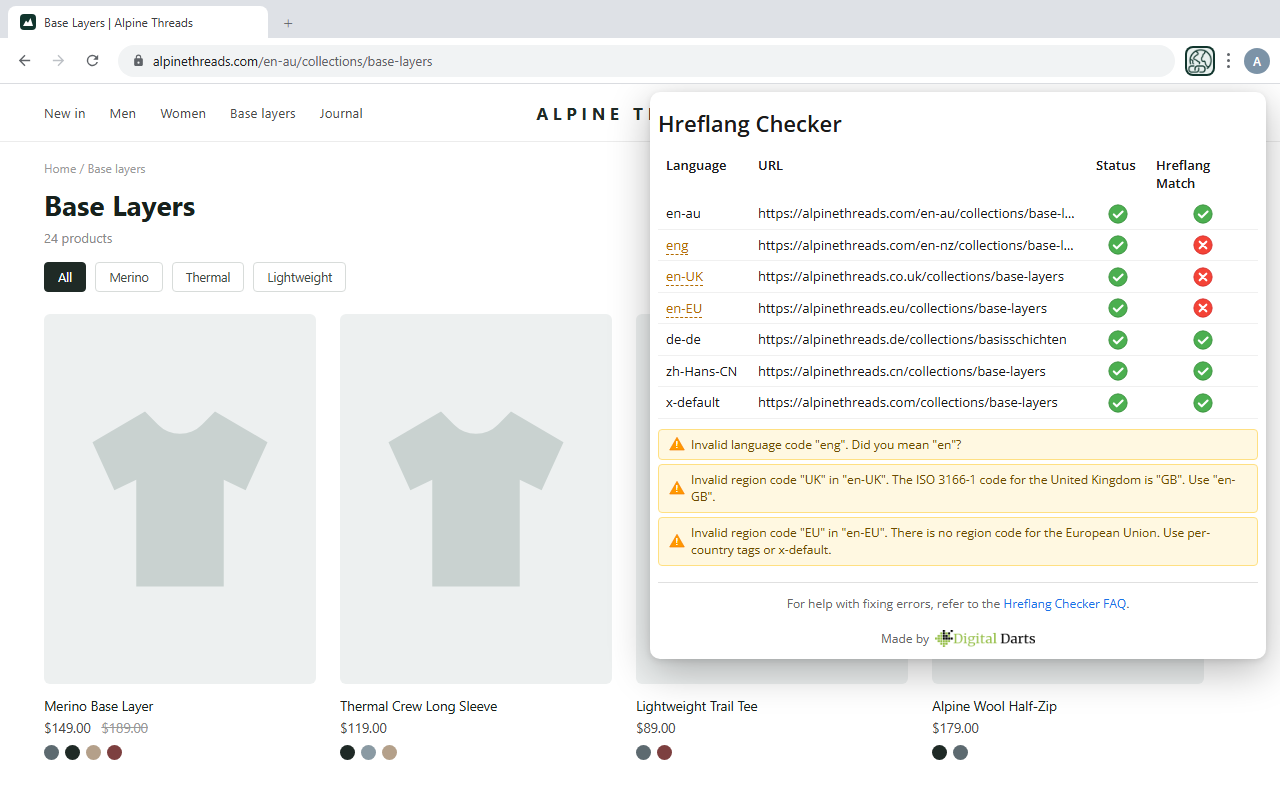Viewport: 1280px width, 800px height.
Task: Click red hreflang mismatch icon for en-UK row
Action: [1203, 277]
